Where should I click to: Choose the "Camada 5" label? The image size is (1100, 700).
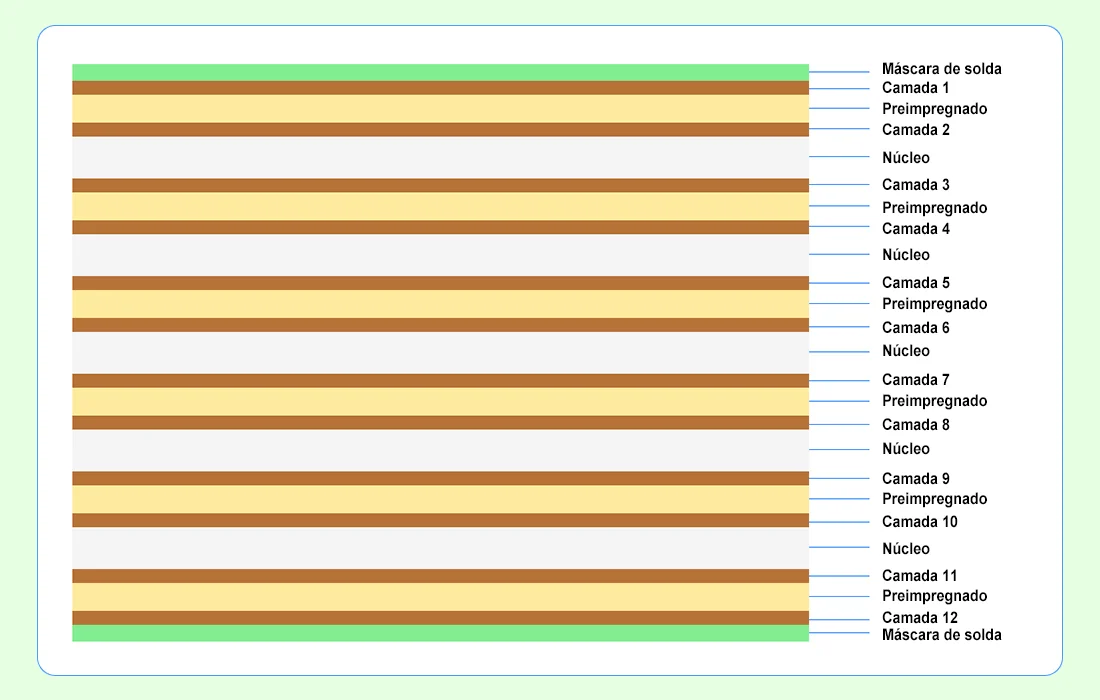915,283
